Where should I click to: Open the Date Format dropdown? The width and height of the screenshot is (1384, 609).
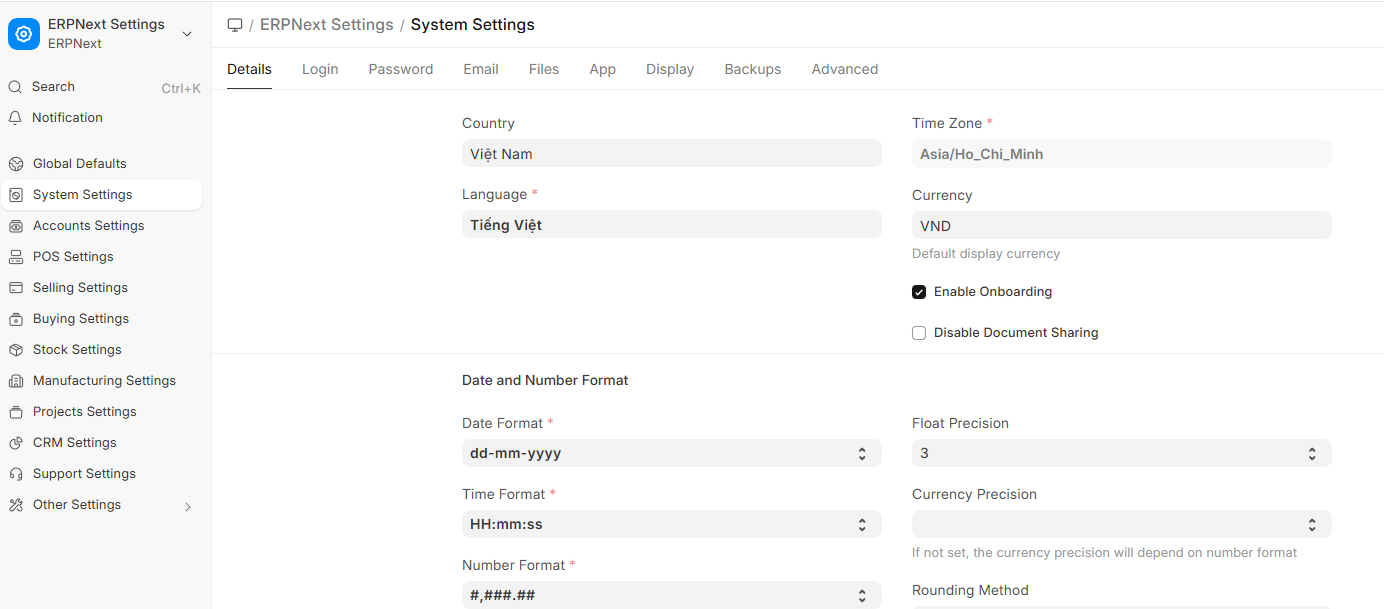[x=671, y=453]
